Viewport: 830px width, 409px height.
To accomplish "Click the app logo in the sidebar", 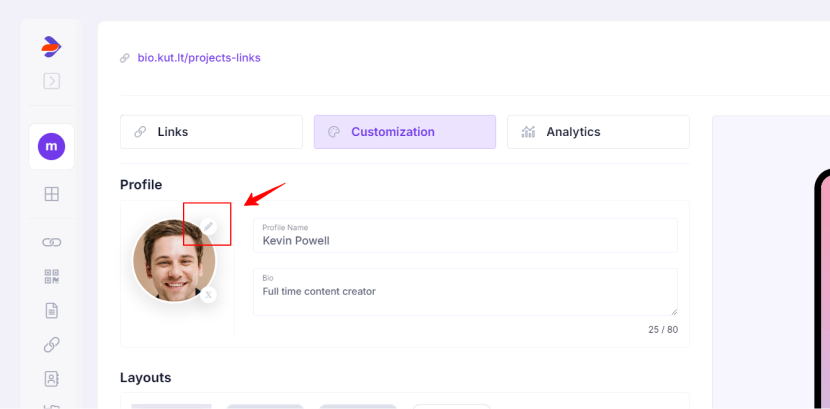I will point(51,47).
